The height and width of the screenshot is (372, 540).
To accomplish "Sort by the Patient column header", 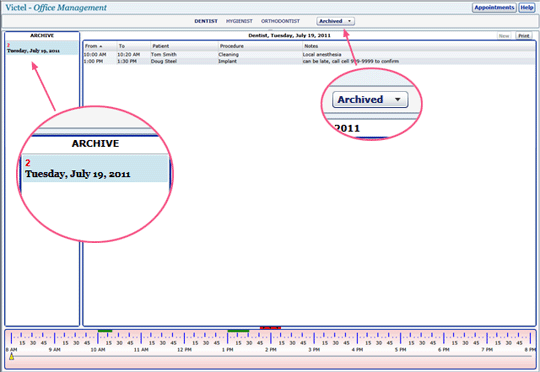I will click(184, 46).
